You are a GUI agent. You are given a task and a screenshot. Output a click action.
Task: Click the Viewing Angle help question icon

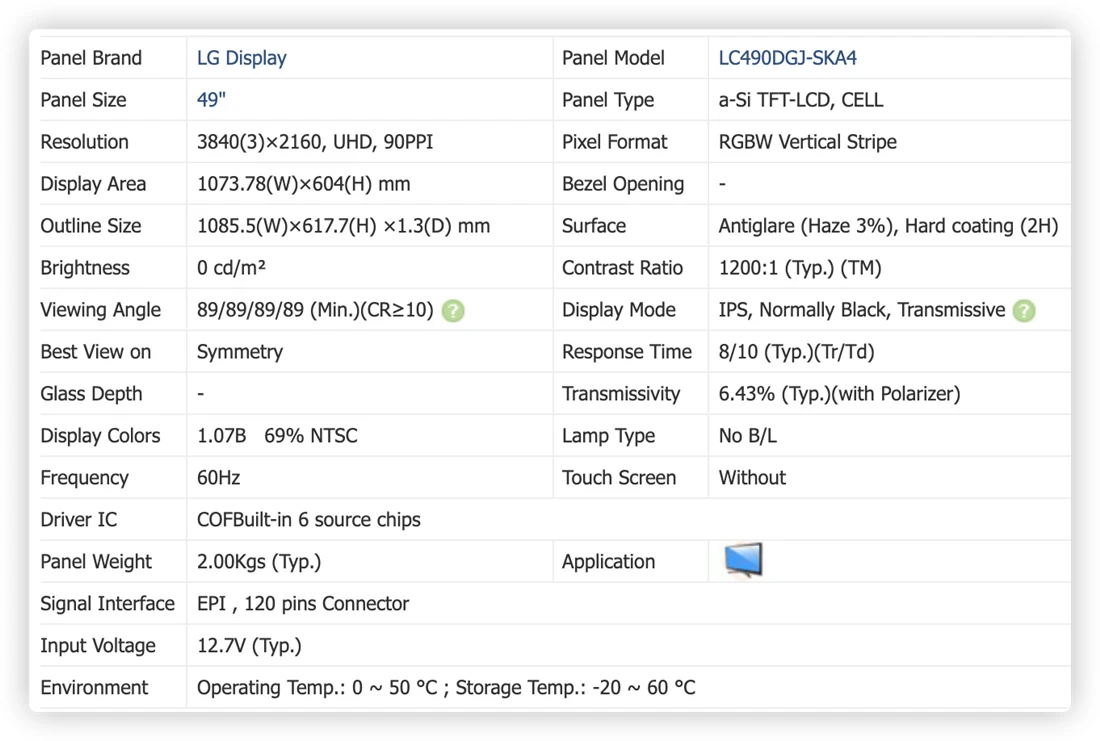pos(453,311)
